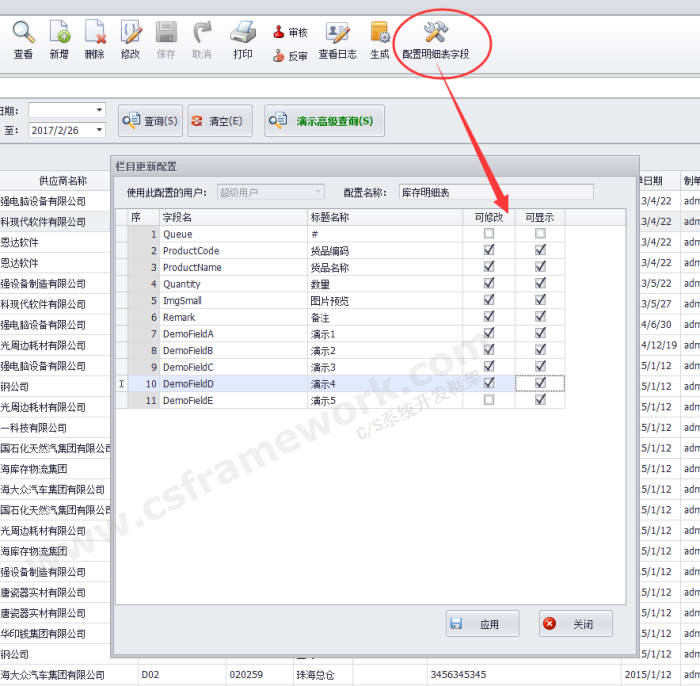Enable 可修改 checkbox for Queue row

click(489, 234)
